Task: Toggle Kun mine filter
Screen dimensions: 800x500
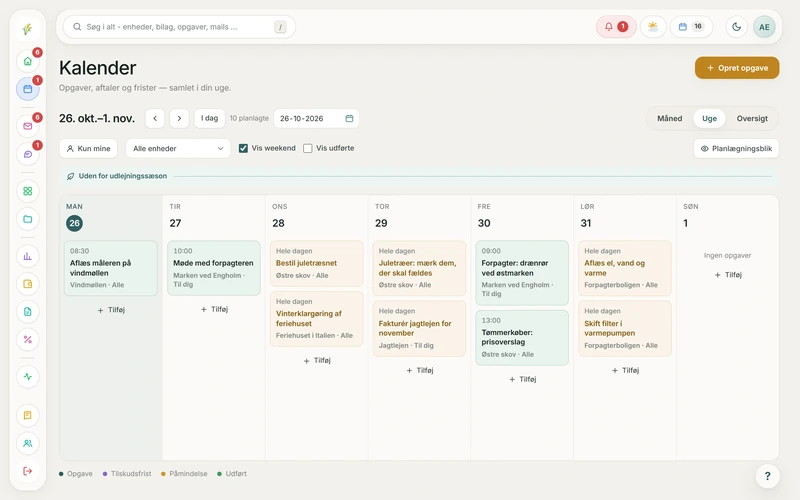Action: coord(89,148)
